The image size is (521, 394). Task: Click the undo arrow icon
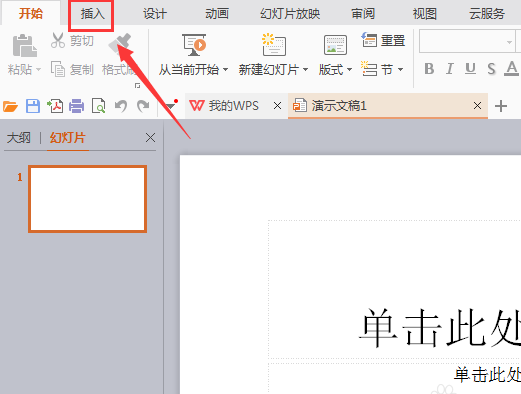click(x=121, y=106)
